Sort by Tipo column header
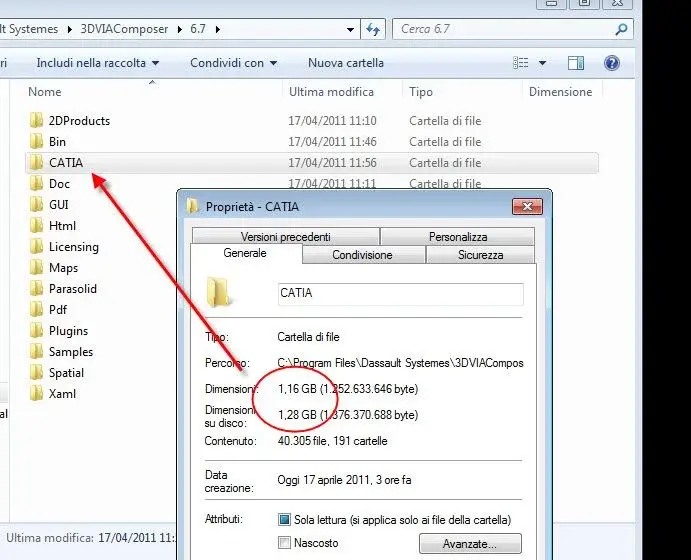This screenshot has width=691, height=560. pyautogui.click(x=421, y=92)
